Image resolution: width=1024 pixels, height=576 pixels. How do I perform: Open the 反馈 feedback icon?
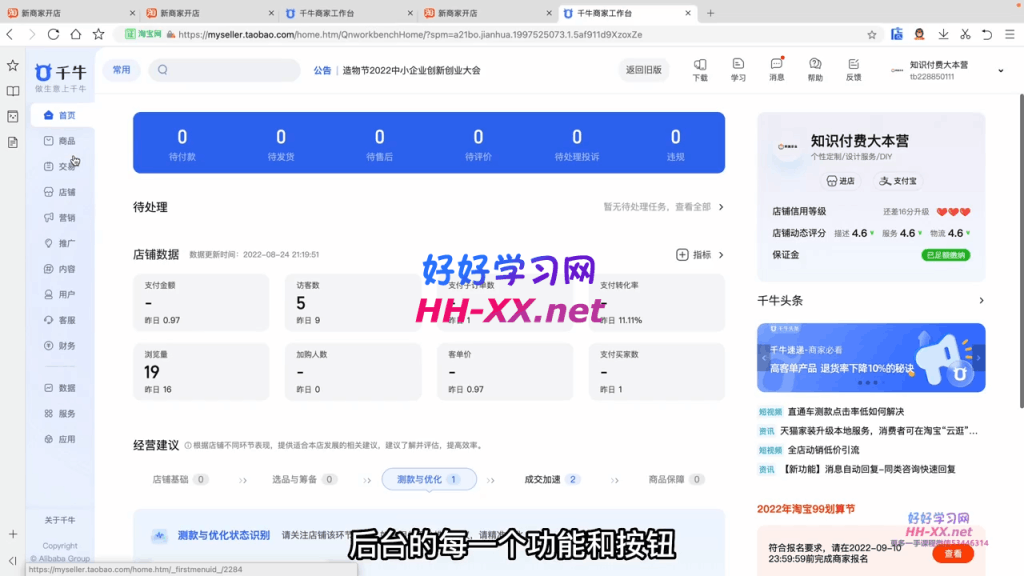click(x=854, y=69)
